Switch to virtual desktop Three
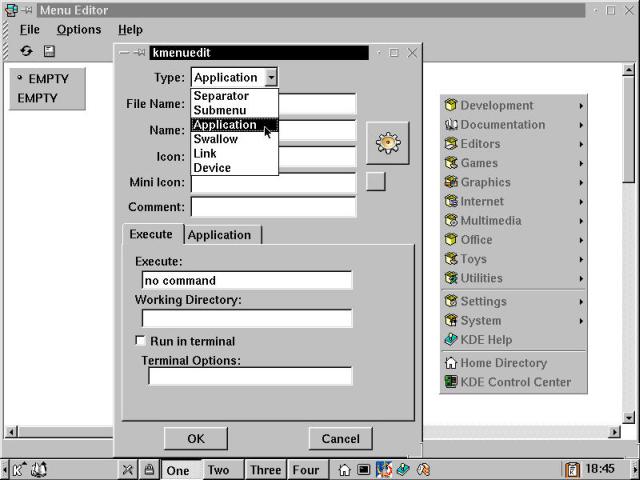 coord(265,470)
